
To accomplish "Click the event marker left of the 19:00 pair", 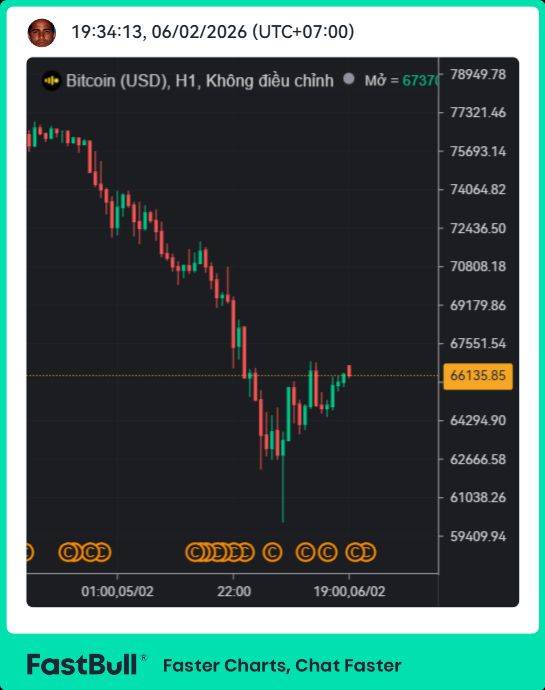I will tap(327, 552).
